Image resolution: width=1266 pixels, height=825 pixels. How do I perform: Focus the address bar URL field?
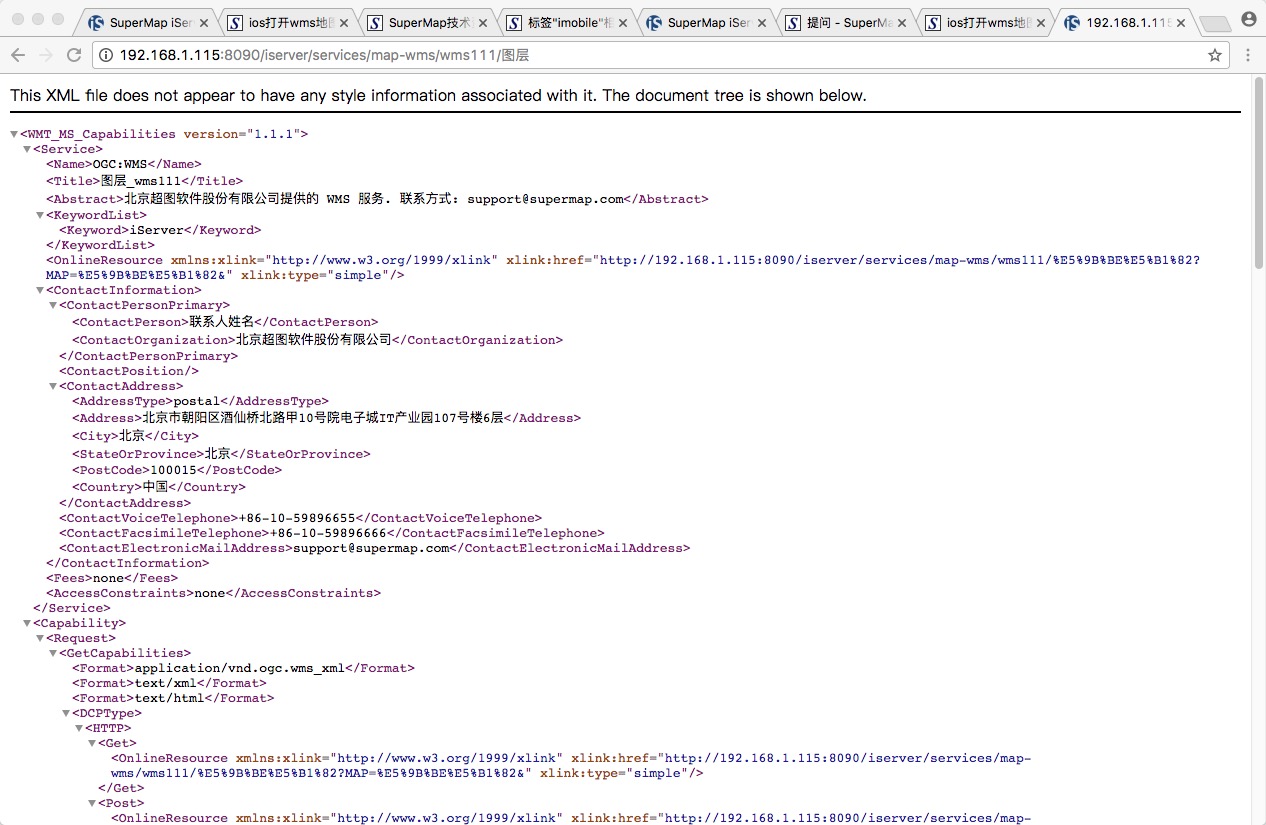pos(660,56)
